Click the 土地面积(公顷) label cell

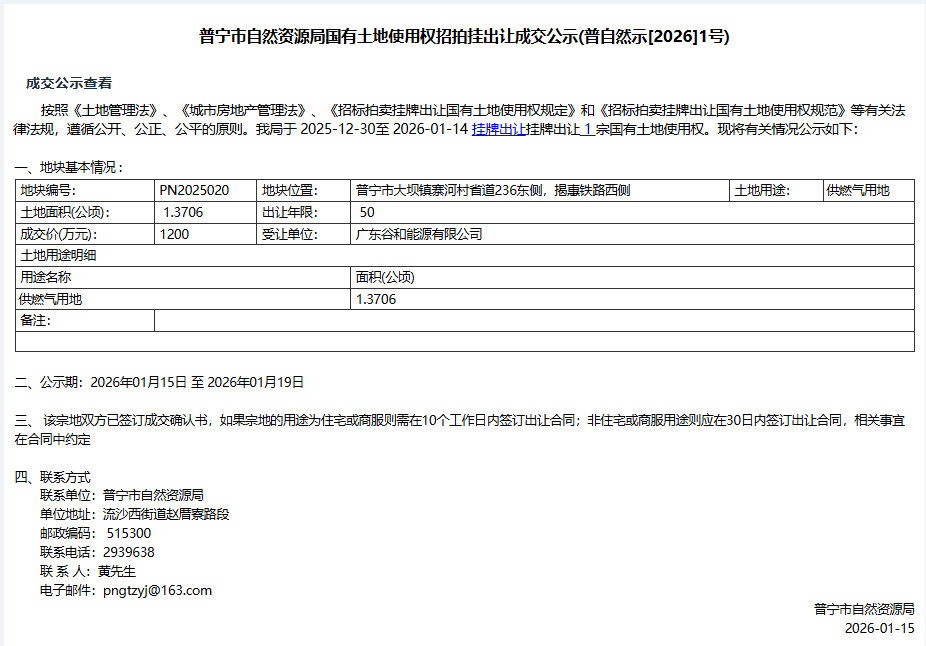[65, 212]
